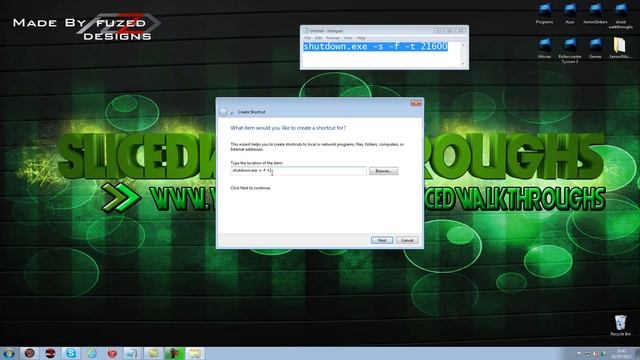Screen dimensions: 640x360
Task: Click the taskbar clock
Action: [x=621, y=353]
